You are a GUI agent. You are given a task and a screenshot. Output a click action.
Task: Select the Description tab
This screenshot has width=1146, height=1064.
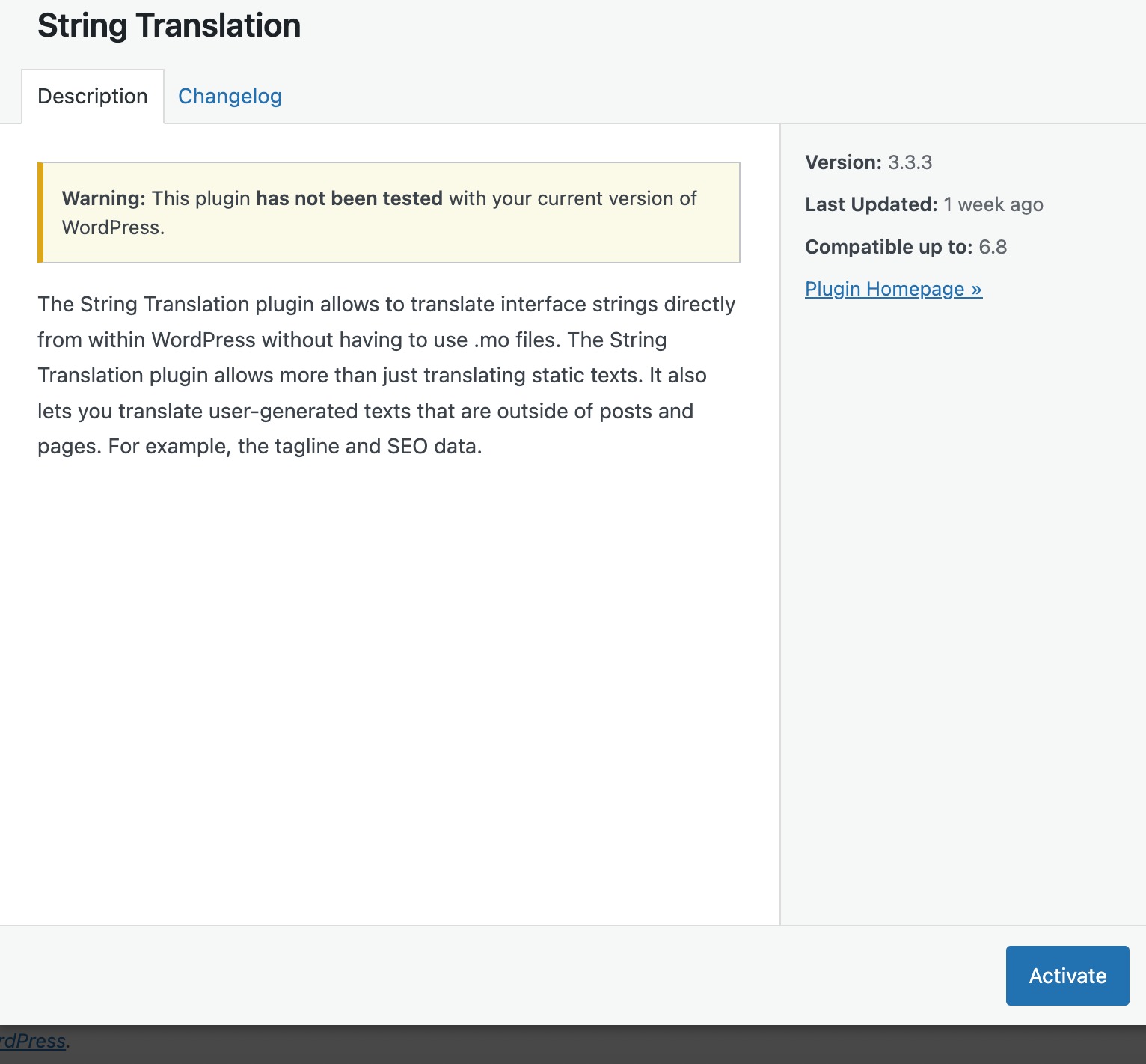point(93,96)
